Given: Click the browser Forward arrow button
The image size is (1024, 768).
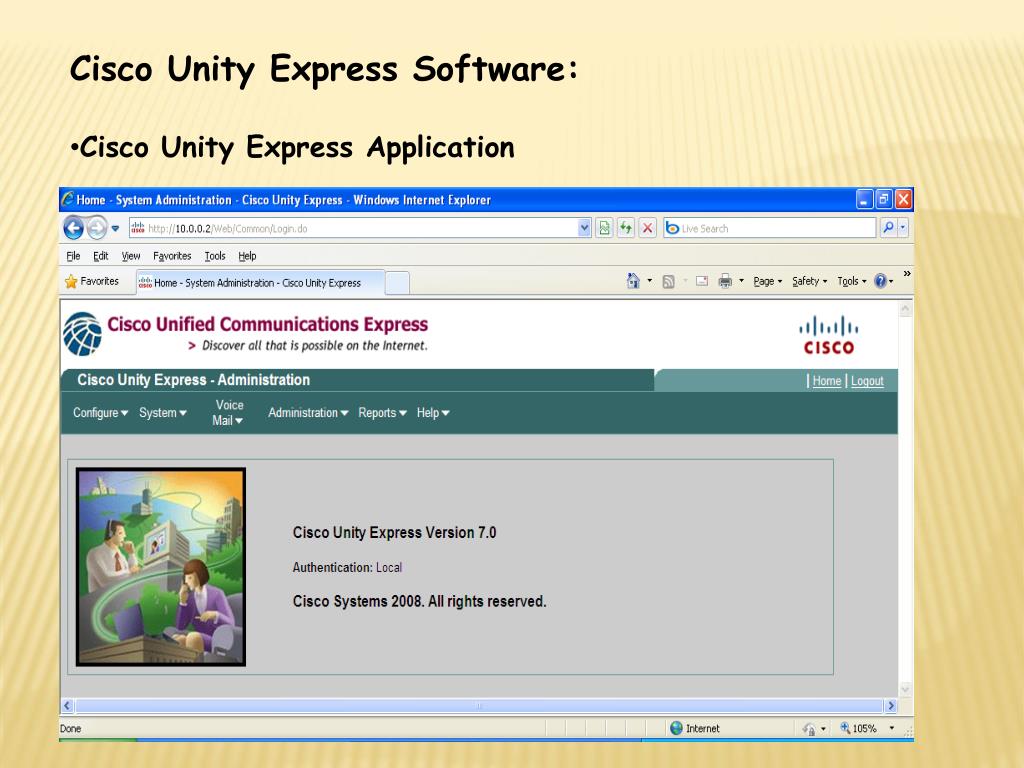Looking at the screenshot, I should (97, 228).
